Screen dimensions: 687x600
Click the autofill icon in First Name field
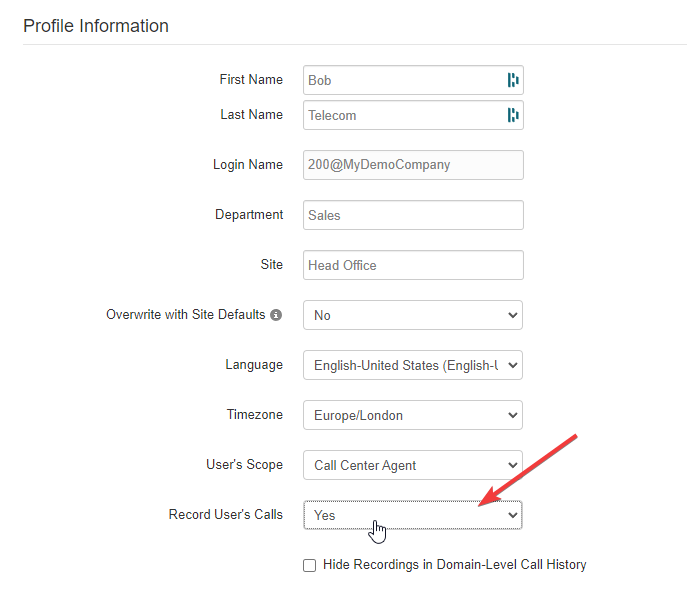click(513, 80)
